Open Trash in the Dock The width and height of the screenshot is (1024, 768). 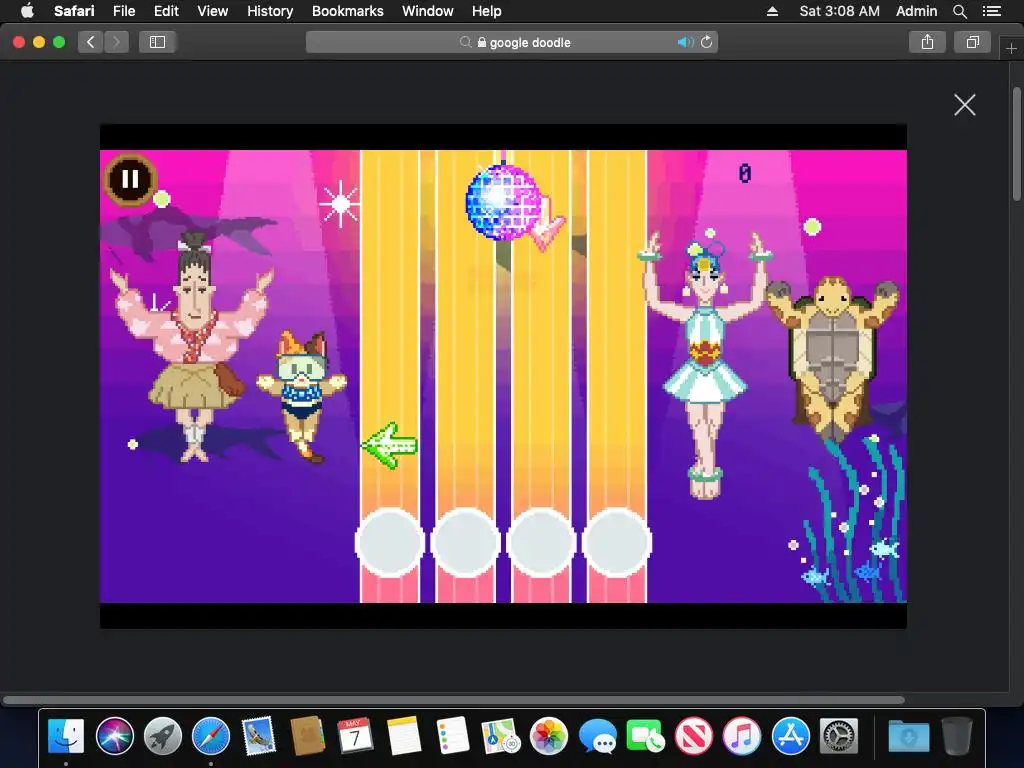[957, 736]
